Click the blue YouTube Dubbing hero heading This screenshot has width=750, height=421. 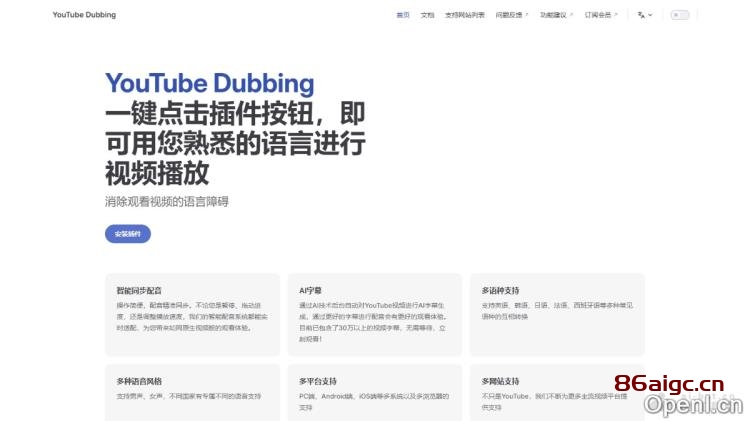coord(210,83)
